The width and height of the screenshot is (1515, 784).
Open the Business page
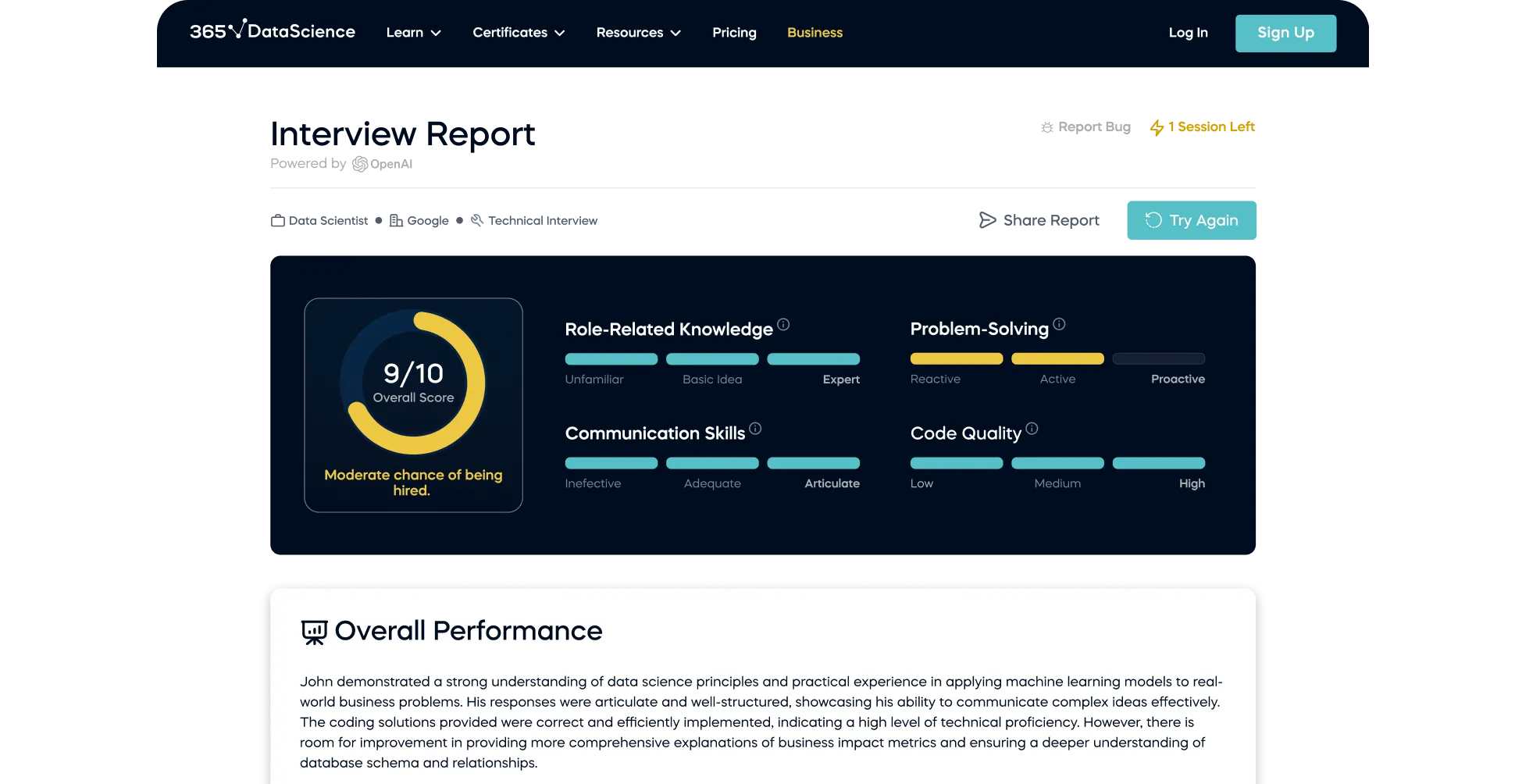[x=815, y=33]
